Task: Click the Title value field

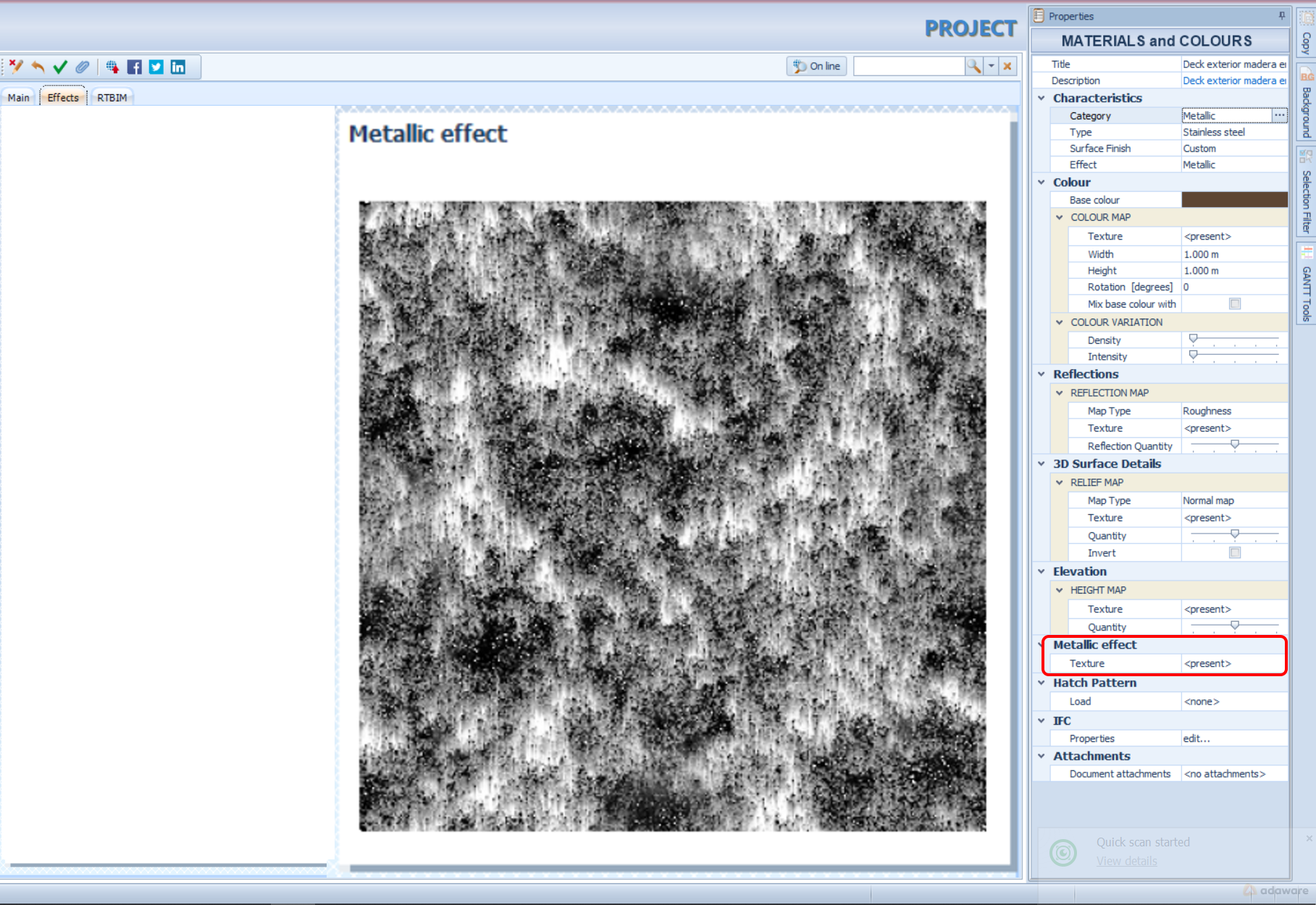Action: click(x=1234, y=64)
